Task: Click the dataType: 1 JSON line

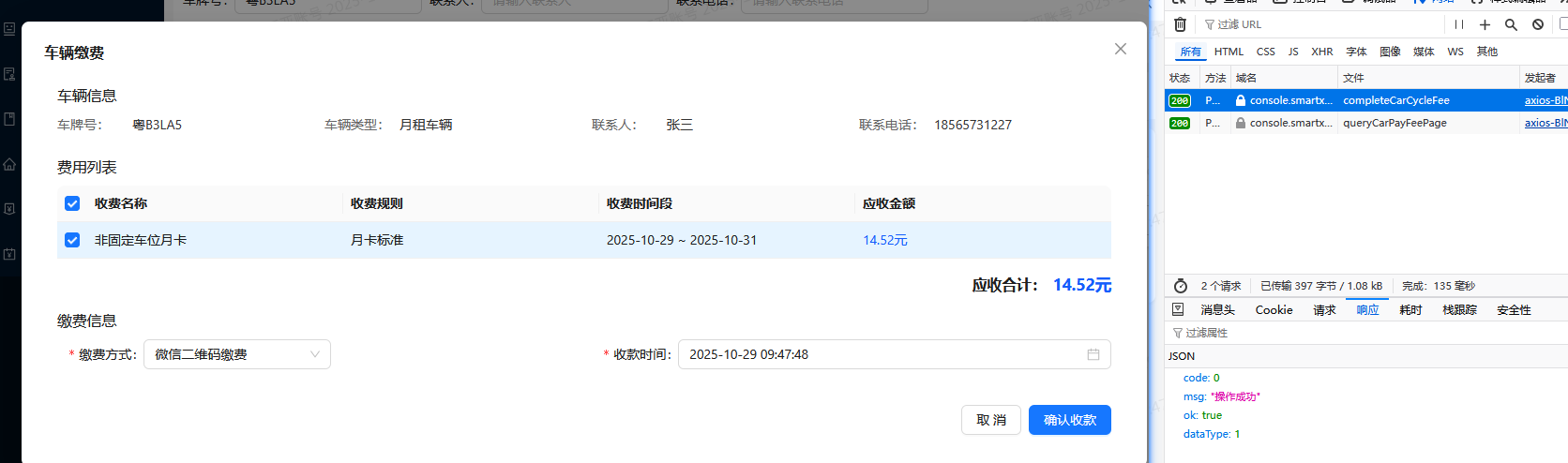Action: 1212,434
